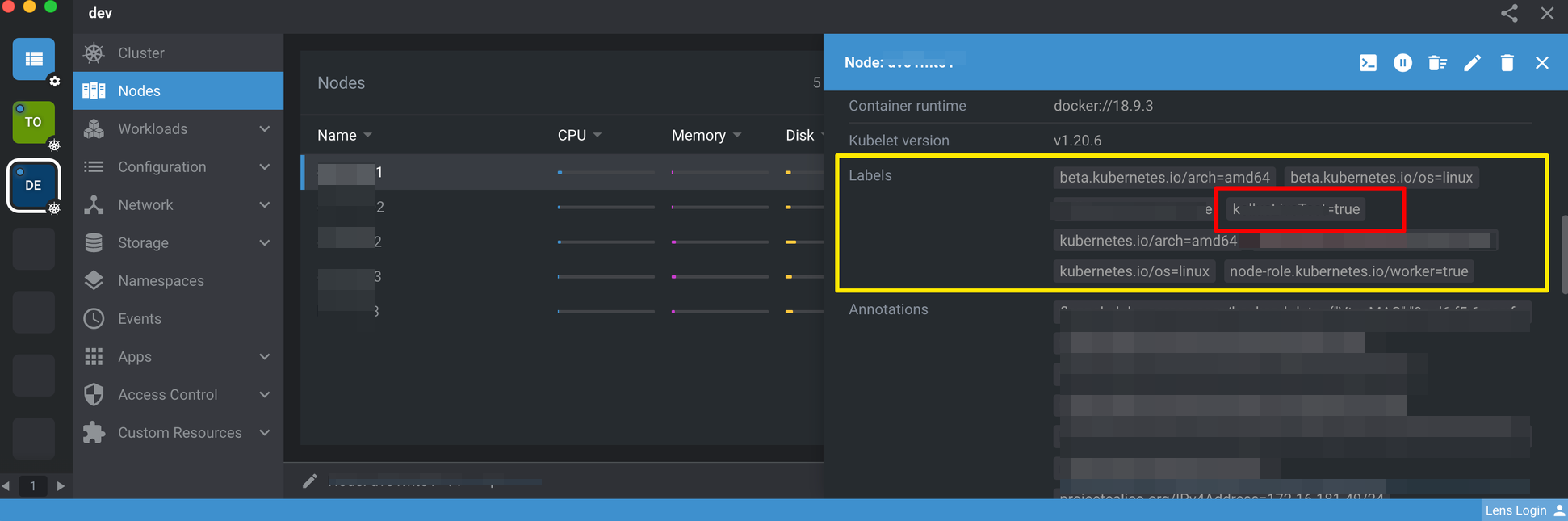Open node shell terminal
Viewport: 1568px width, 521px height.
(1368, 63)
